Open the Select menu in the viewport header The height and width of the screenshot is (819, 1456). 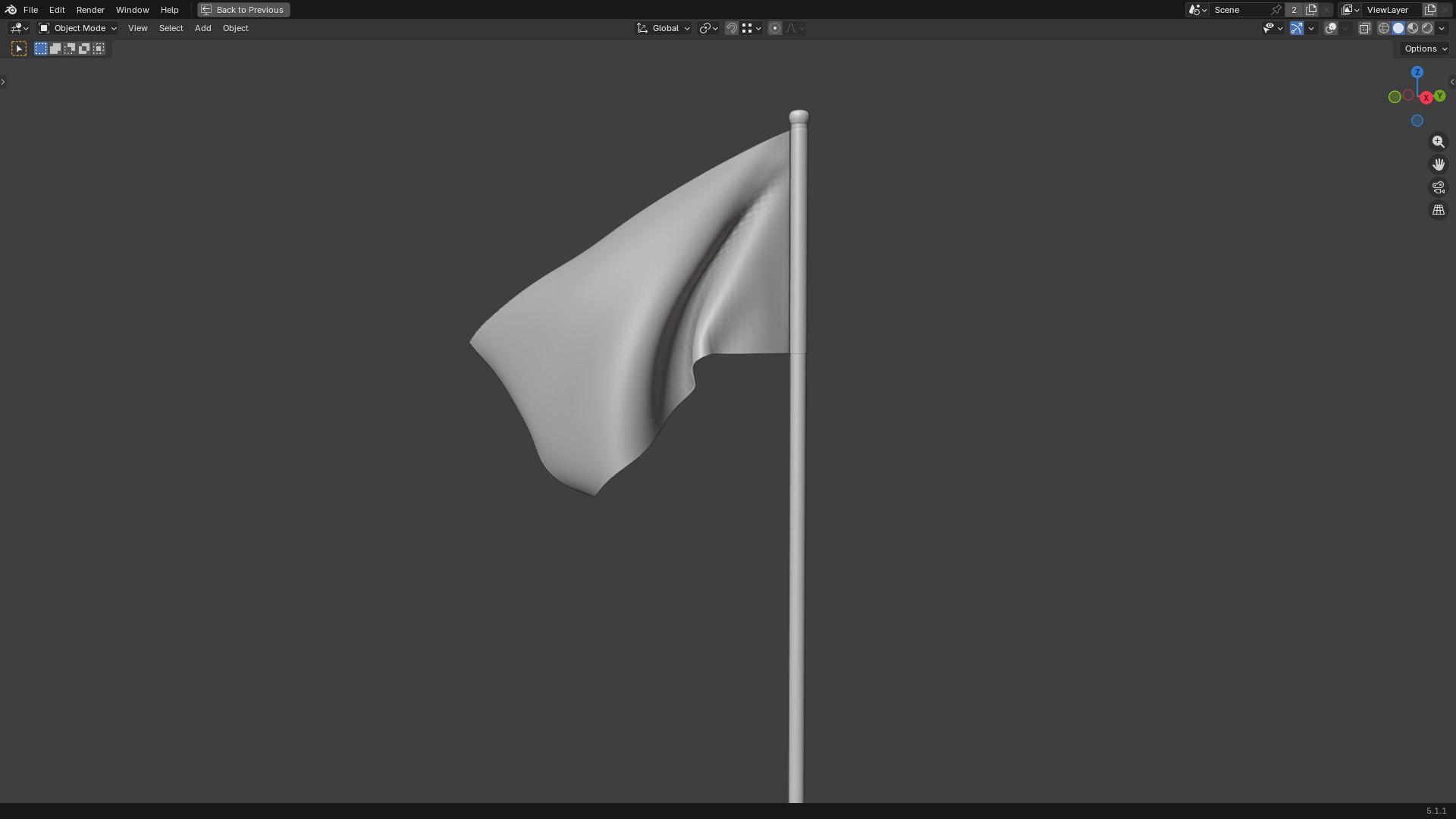click(171, 28)
